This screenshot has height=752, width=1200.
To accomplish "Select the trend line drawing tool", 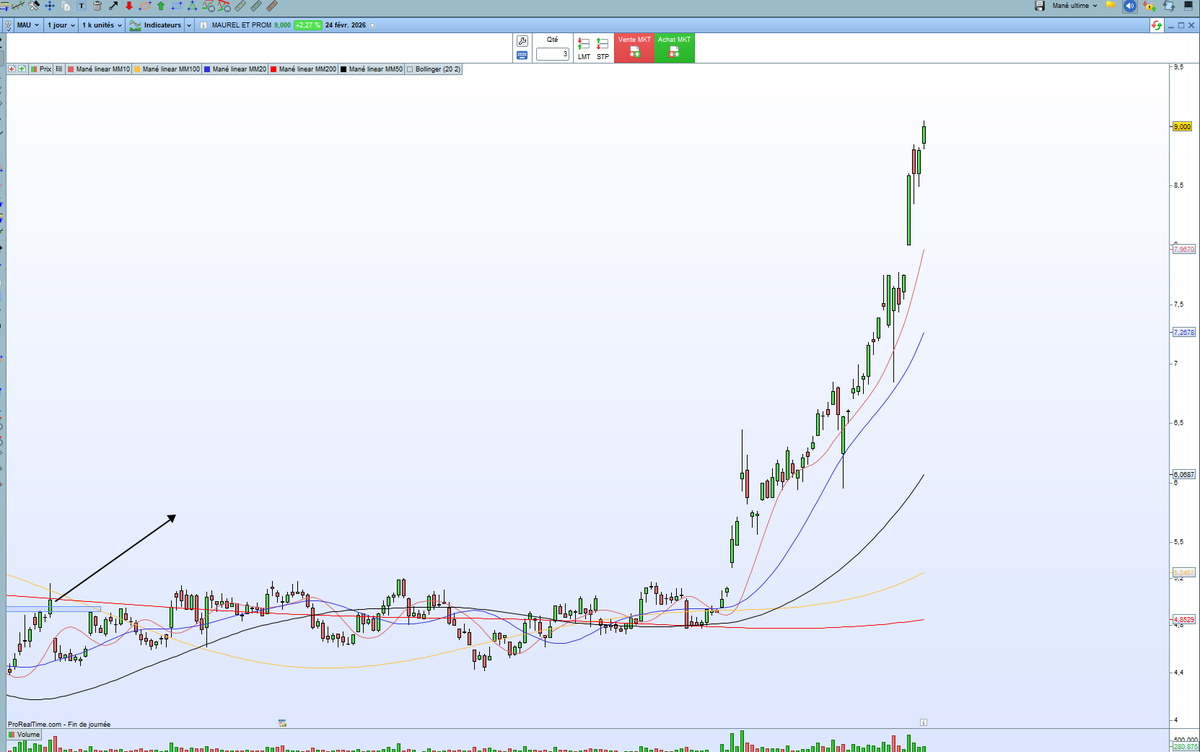I will (x=18, y=6).
